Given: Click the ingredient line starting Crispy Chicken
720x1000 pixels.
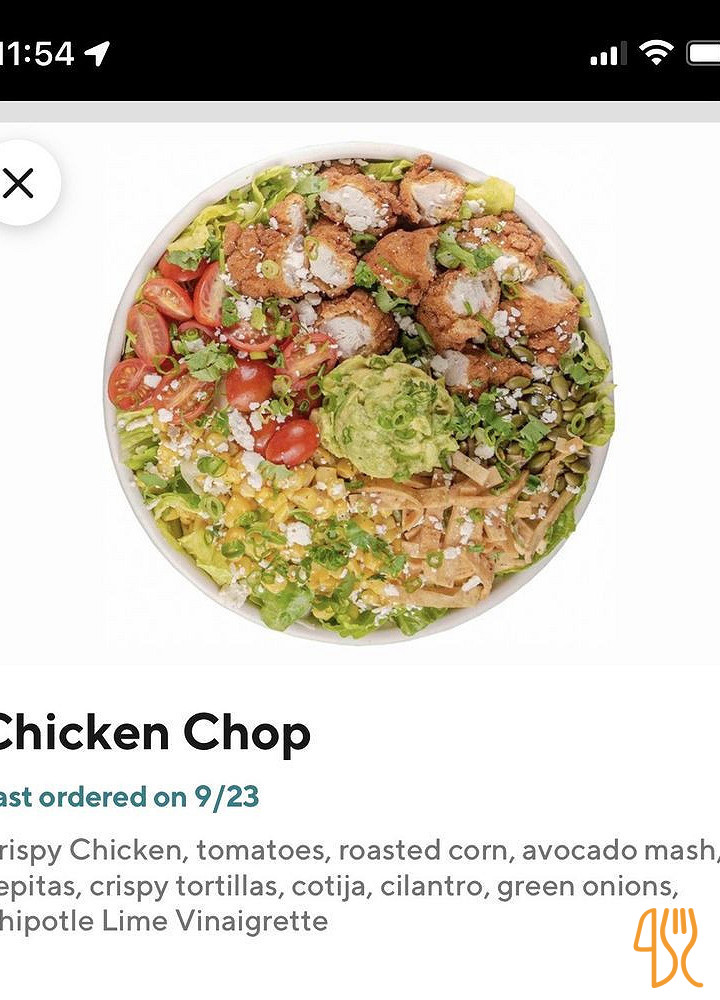Looking at the screenshot, I should coord(360,850).
